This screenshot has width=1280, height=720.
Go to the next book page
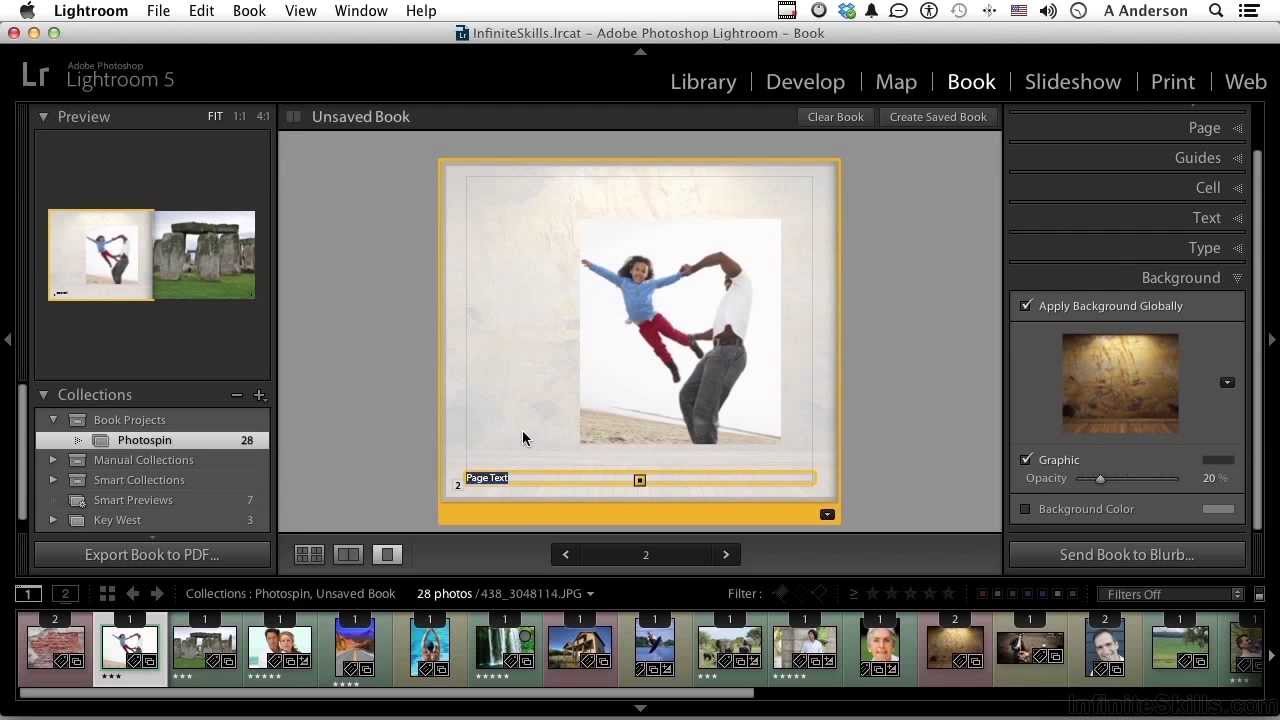click(726, 555)
